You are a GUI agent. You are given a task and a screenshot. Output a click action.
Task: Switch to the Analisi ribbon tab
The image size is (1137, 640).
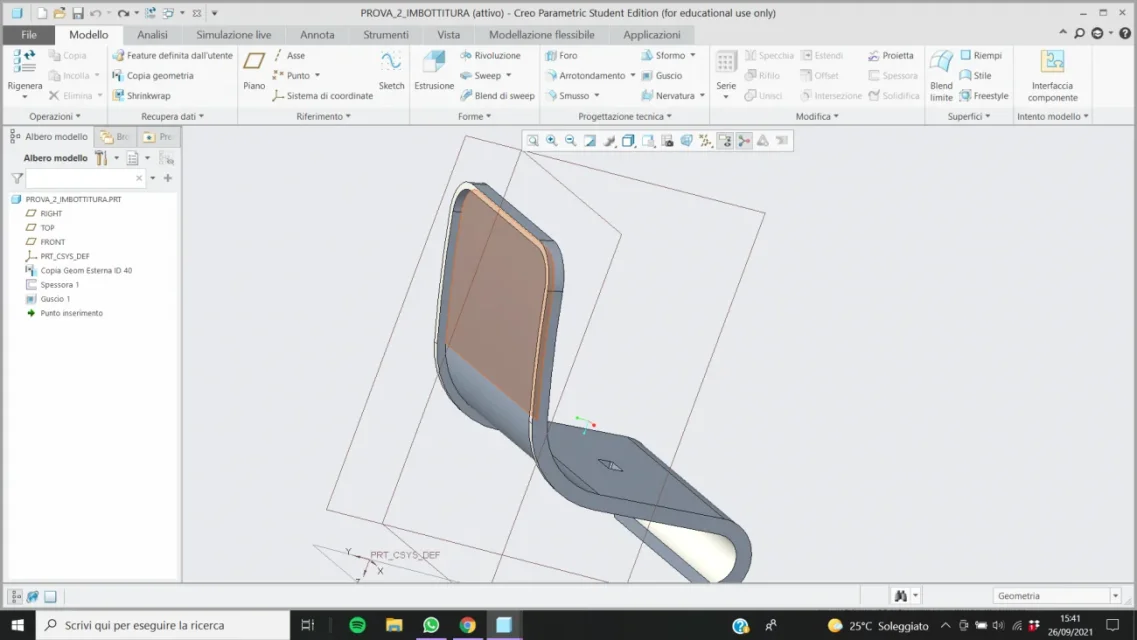[x=152, y=35]
